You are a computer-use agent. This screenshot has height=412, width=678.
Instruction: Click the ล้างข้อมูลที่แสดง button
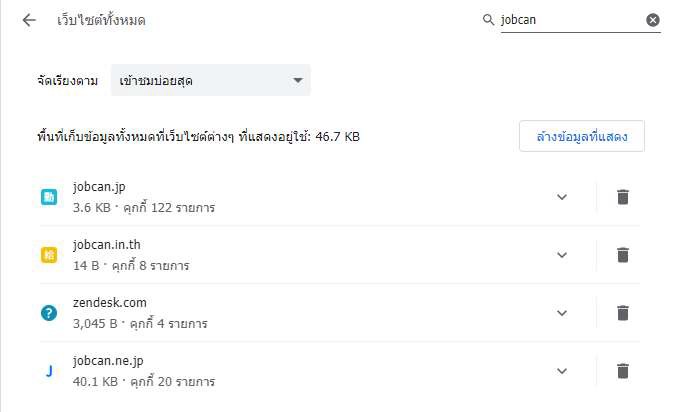tap(581, 136)
